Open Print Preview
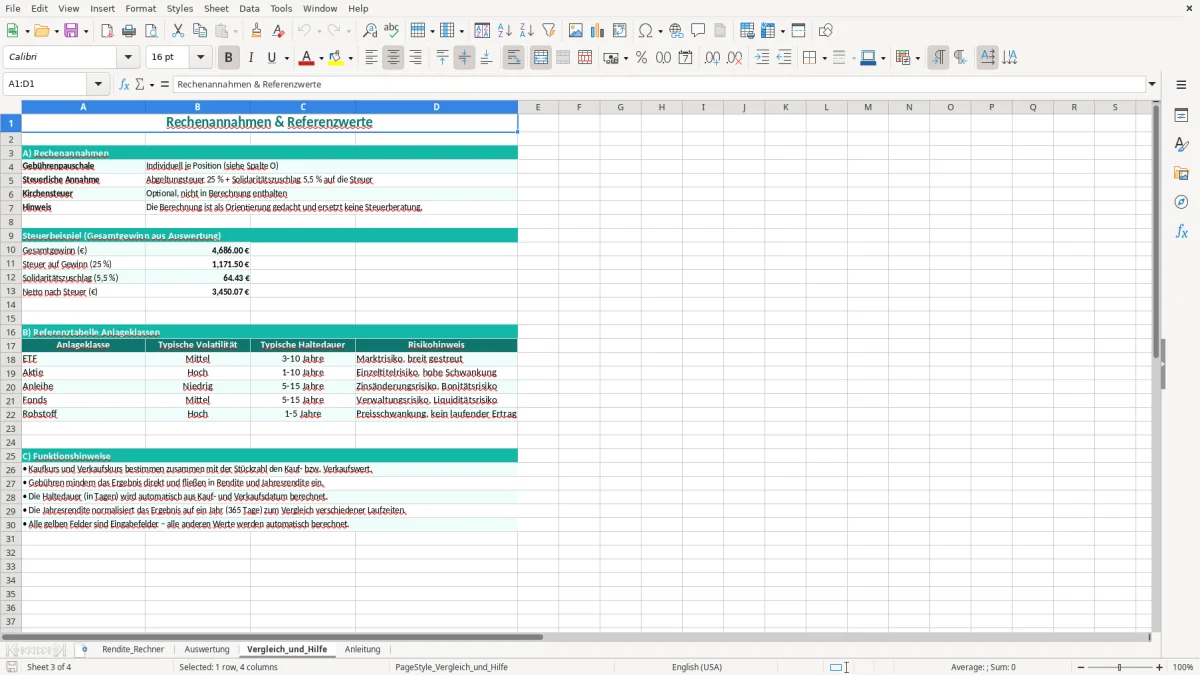1200x675 pixels. pyautogui.click(x=150, y=31)
